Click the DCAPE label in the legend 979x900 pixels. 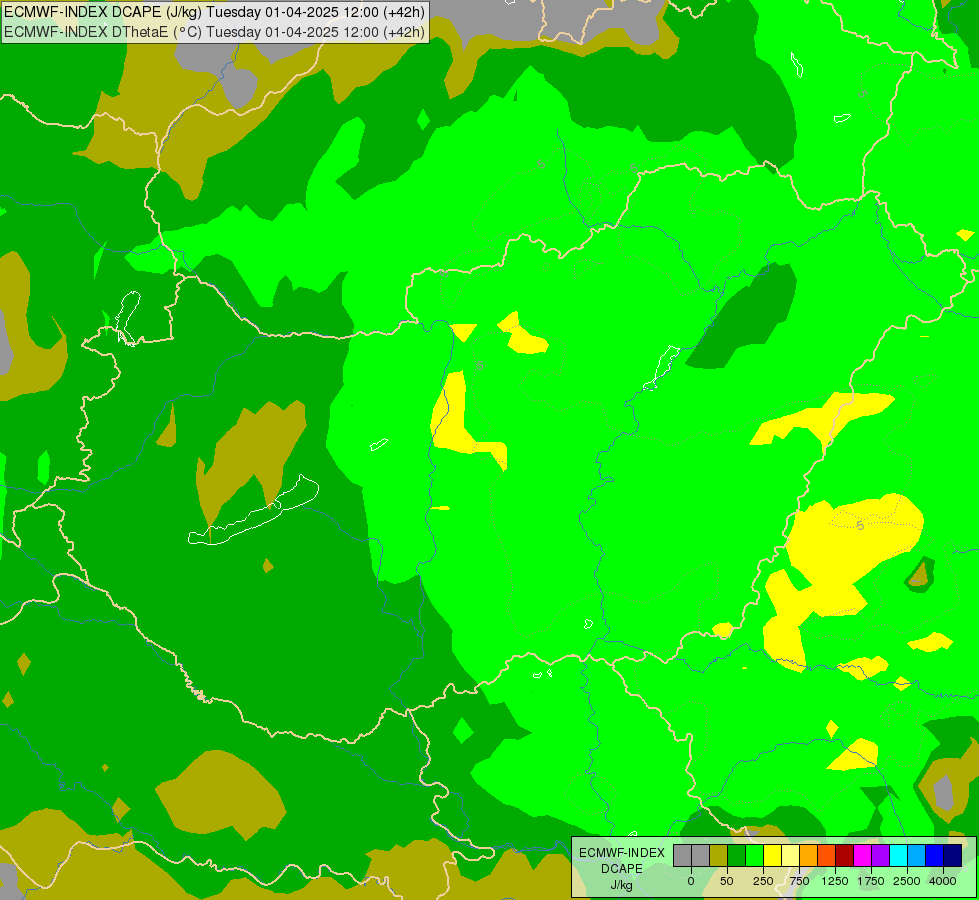tap(622, 869)
